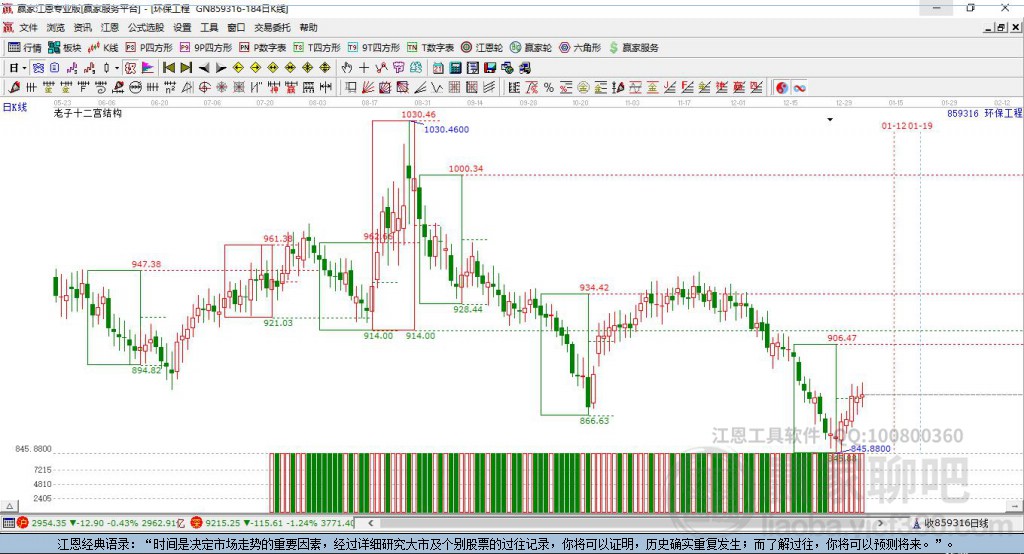This screenshot has height=554, width=1024.
Task: Open the 资讯 menu
Action: pos(82,27)
